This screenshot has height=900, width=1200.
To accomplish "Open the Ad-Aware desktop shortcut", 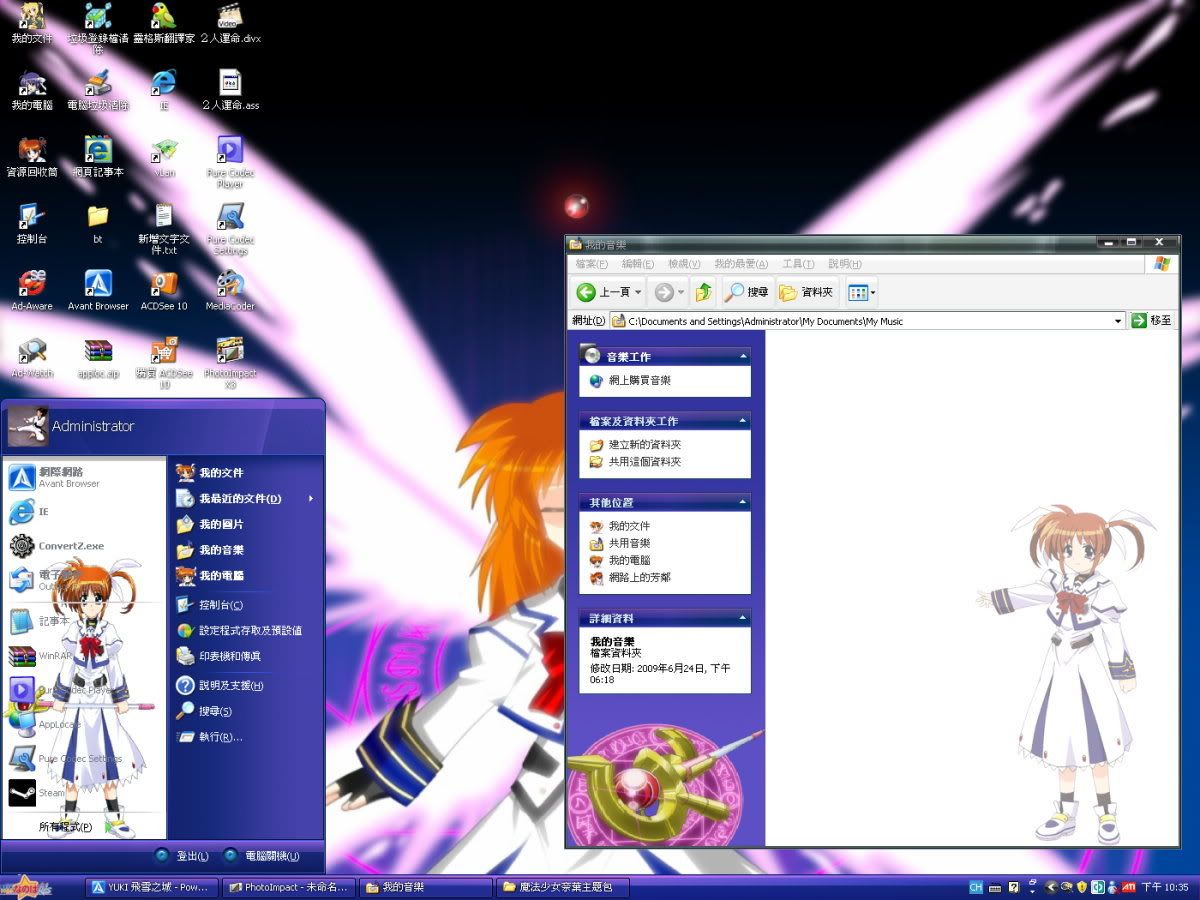I will coord(32,290).
